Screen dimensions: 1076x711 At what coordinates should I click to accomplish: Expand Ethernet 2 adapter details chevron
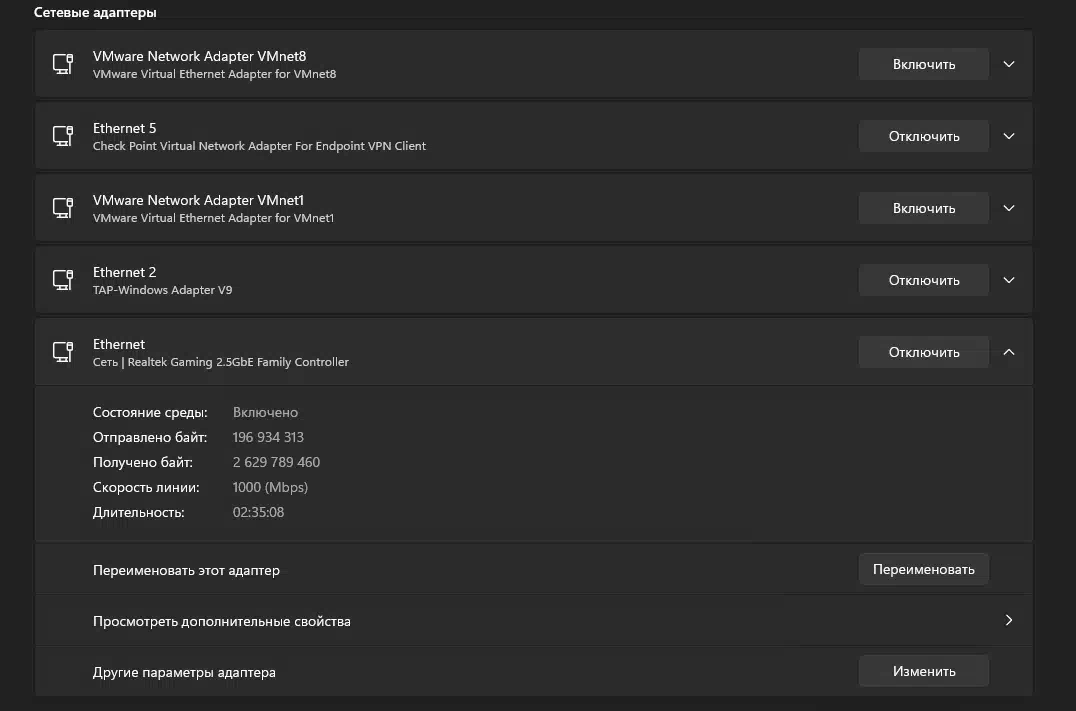[1009, 280]
